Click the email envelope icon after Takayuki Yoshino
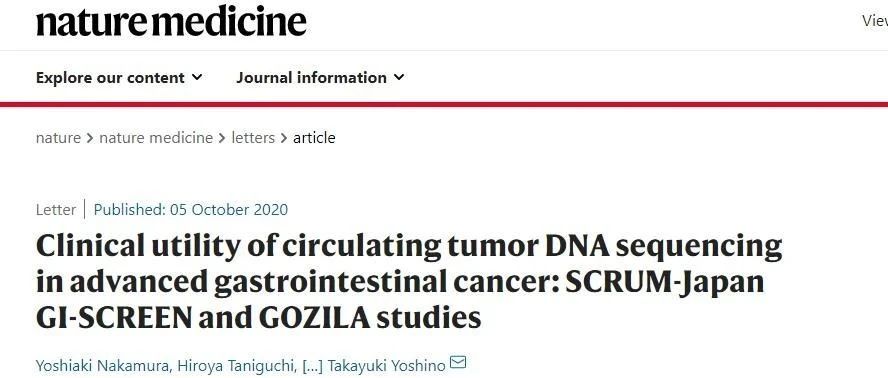Image resolution: width=888 pixels, height=378 pixels. tap(458, 362)
